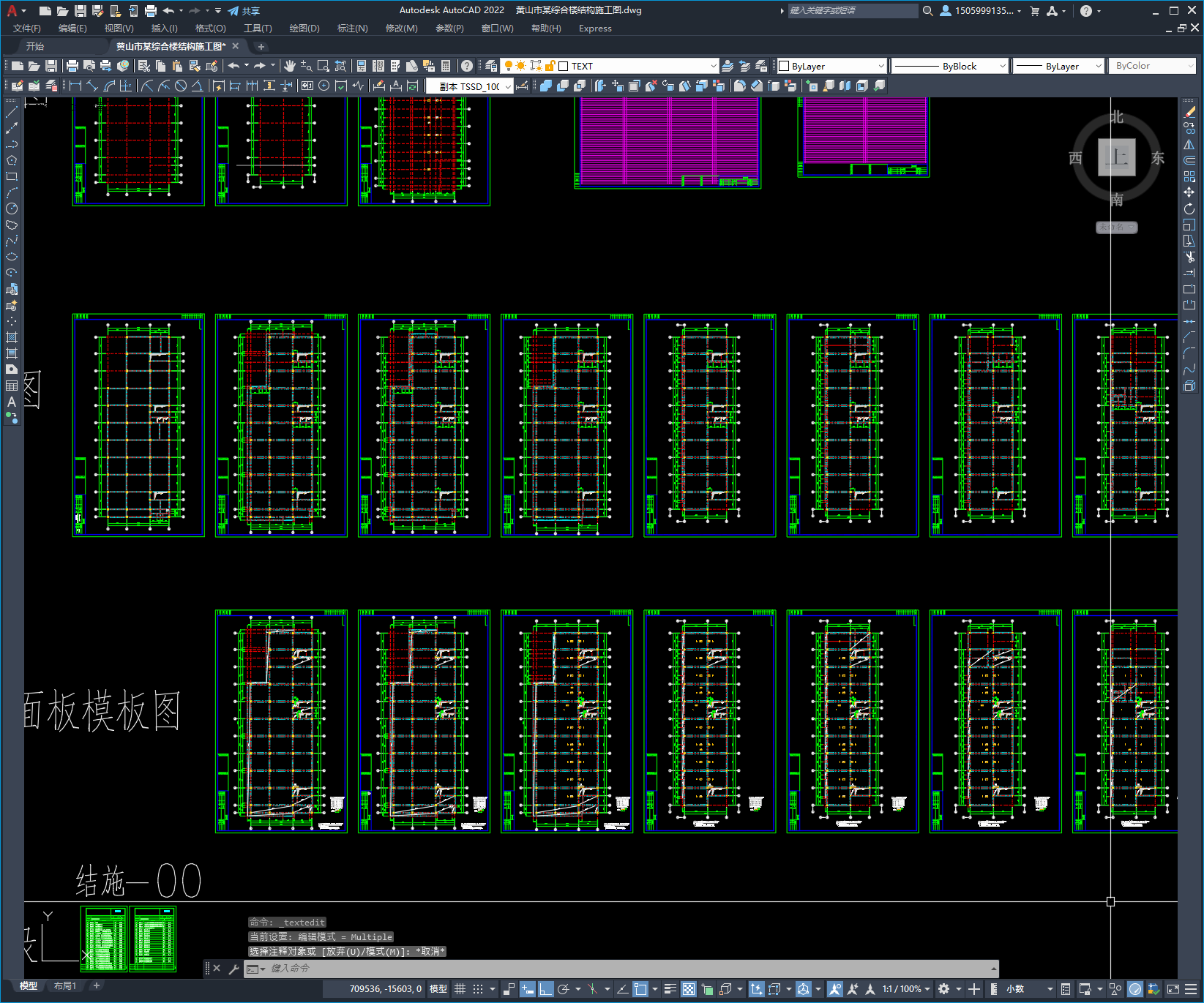Expand the undo history arrow in quick access toolbar
This screenshot has width=1204, height=1003.
[181, 11]
